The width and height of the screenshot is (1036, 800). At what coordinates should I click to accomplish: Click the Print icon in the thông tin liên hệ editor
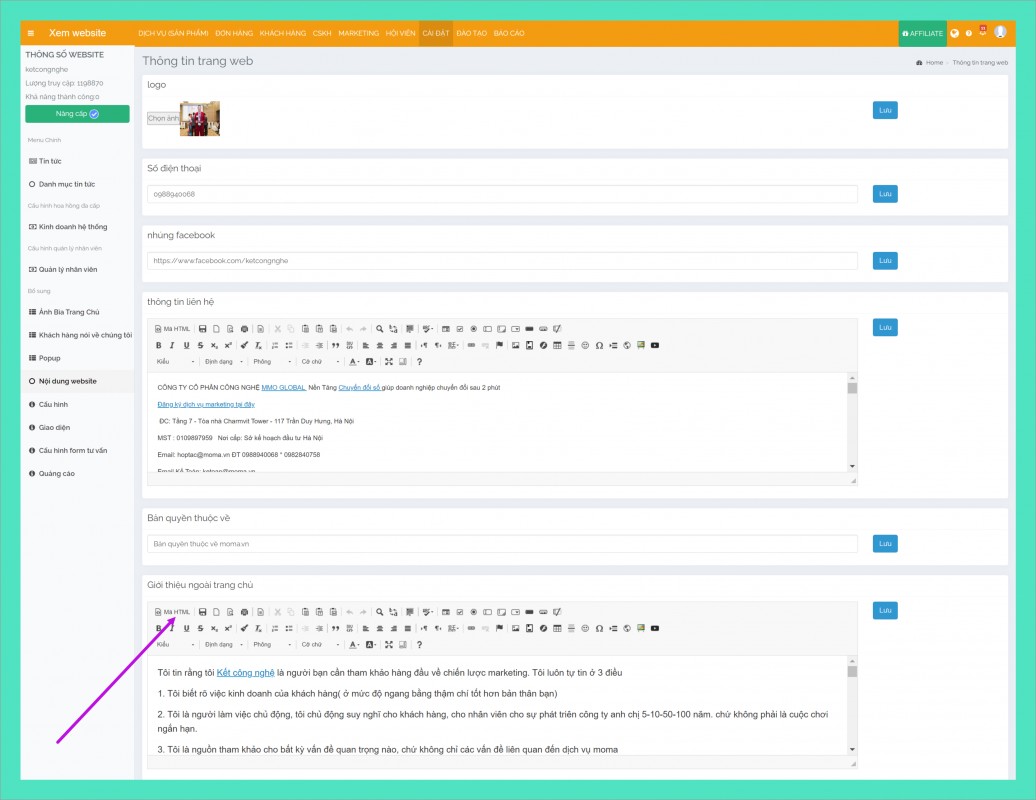pyautogui.click(x=244, y=329)
